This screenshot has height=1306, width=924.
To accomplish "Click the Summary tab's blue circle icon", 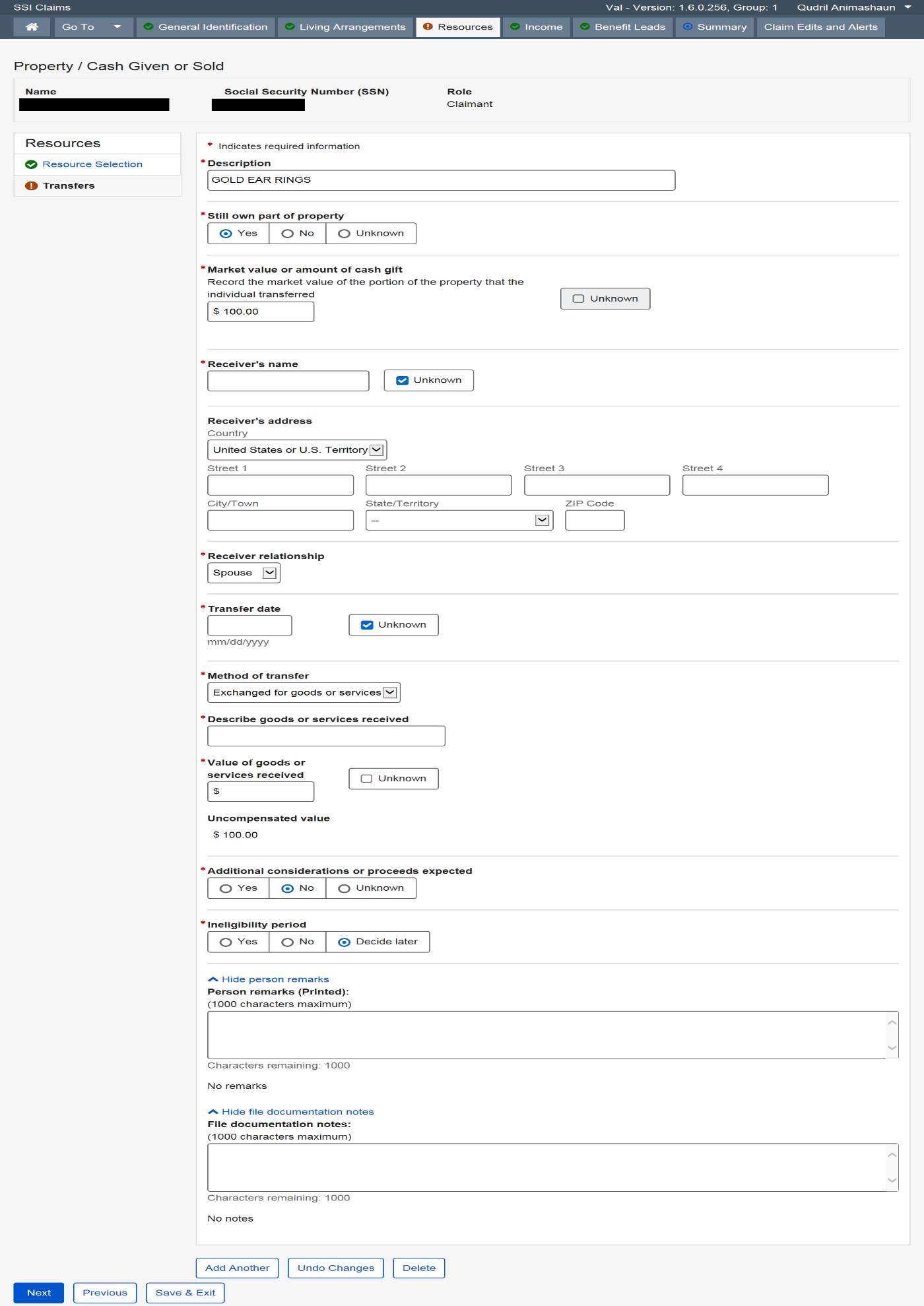I will [x=688, y=27].
